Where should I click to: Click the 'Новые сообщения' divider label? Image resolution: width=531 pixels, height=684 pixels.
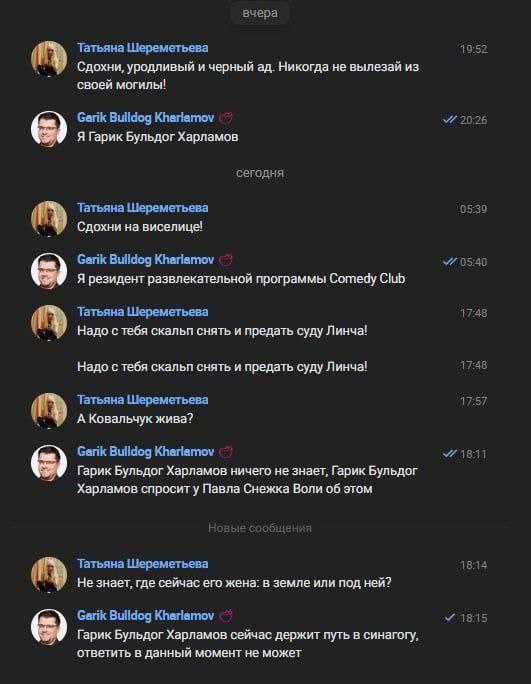260,528
